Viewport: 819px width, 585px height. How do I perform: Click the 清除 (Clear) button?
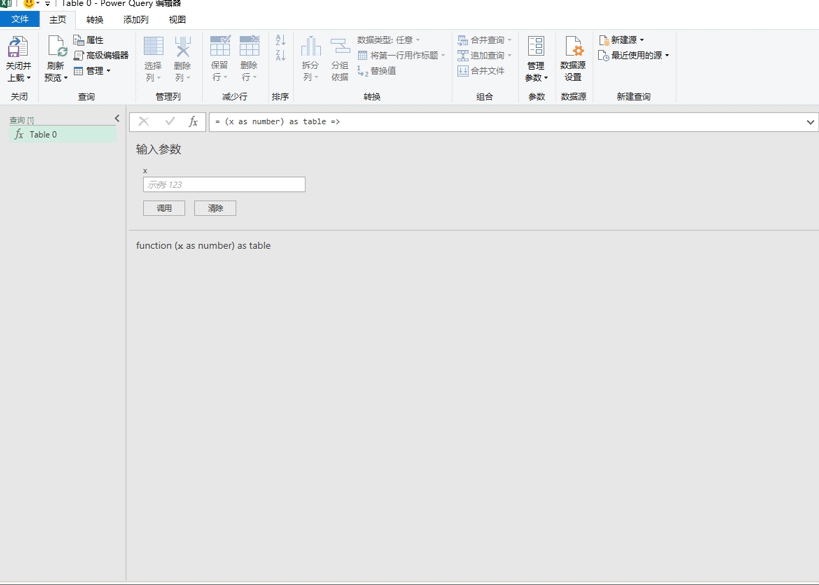pos(215,208)
